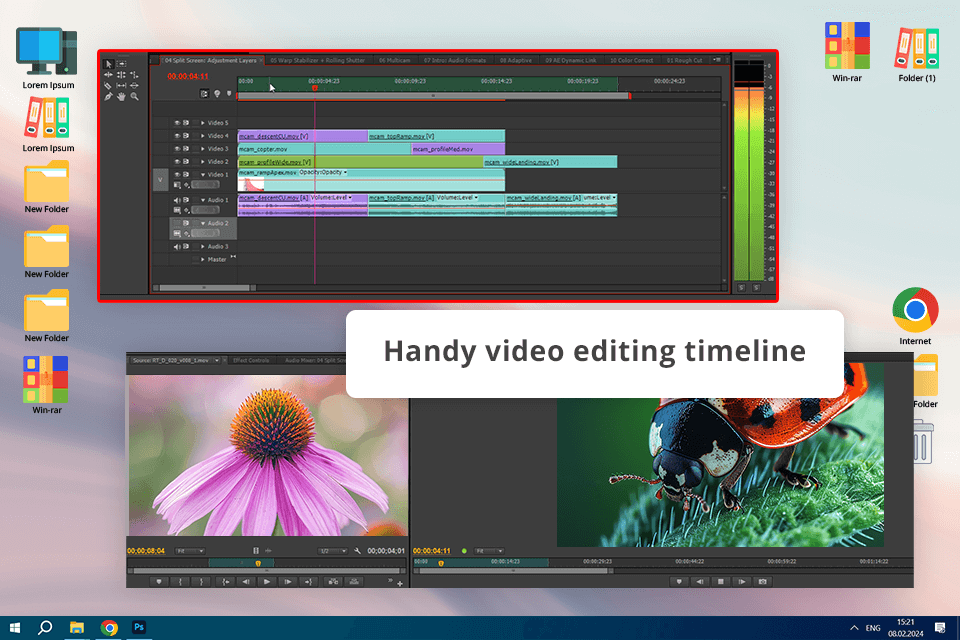Mute Audio 1 track speaker icon
This screenshot has width=960, height=640.
(177, 200)
